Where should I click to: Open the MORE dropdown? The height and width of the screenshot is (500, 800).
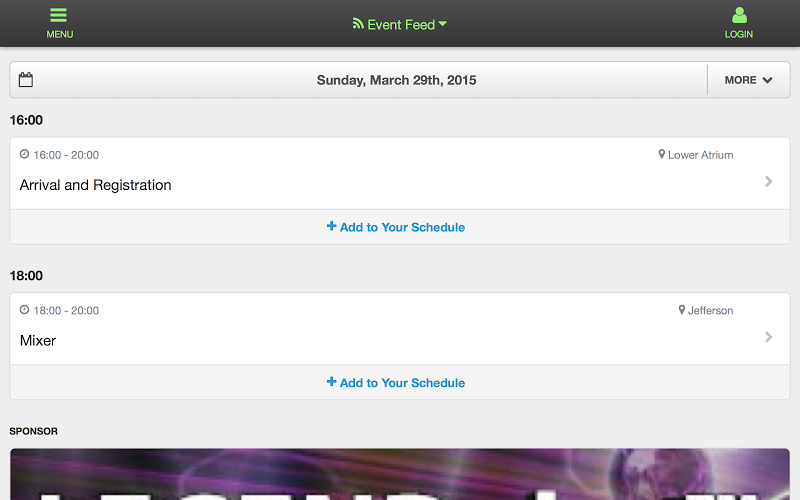pyautogui.click(x=748, y=80)
